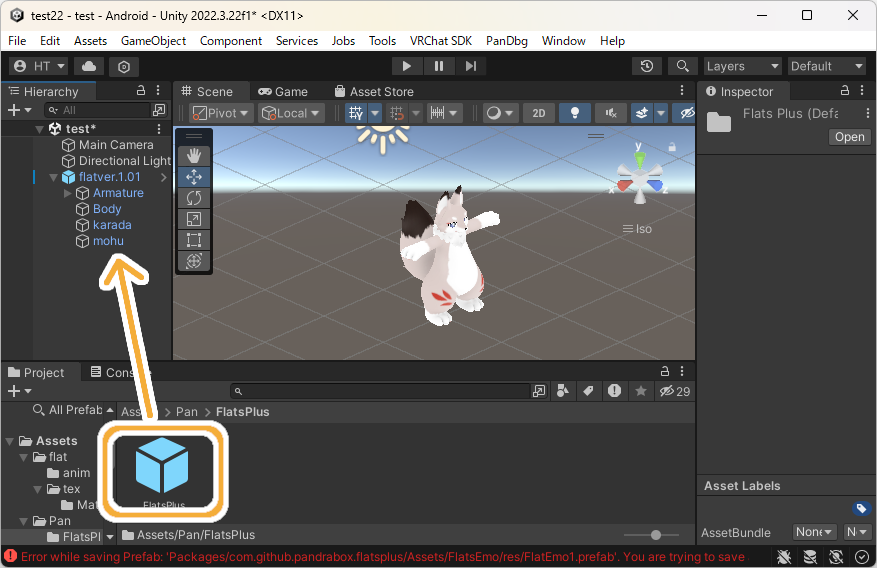Viewport: 877px width, 568px height.
Task: Select the Rect tool
Action: [x=194, y=240]
